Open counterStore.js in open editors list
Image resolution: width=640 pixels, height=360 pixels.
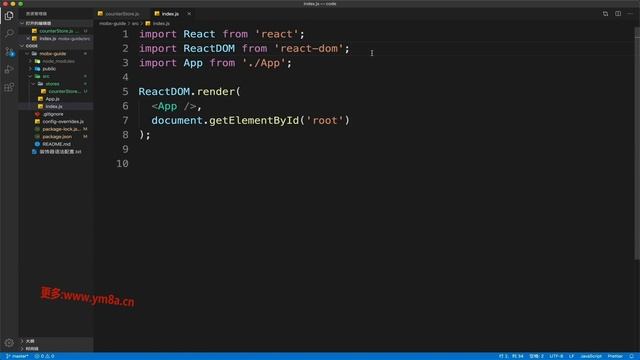coord(59,31)
